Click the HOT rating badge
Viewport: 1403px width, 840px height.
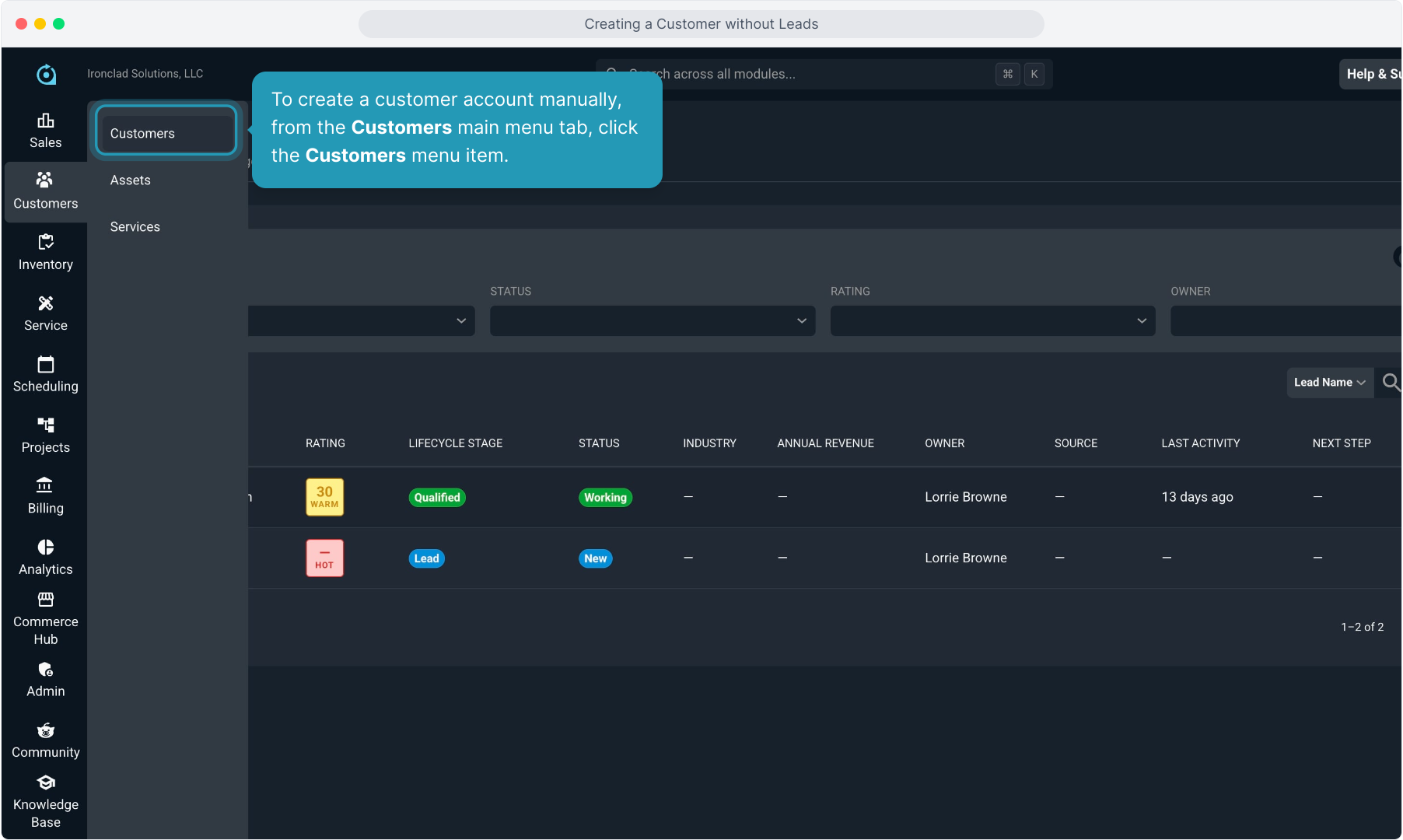click(x=324, y=558)
